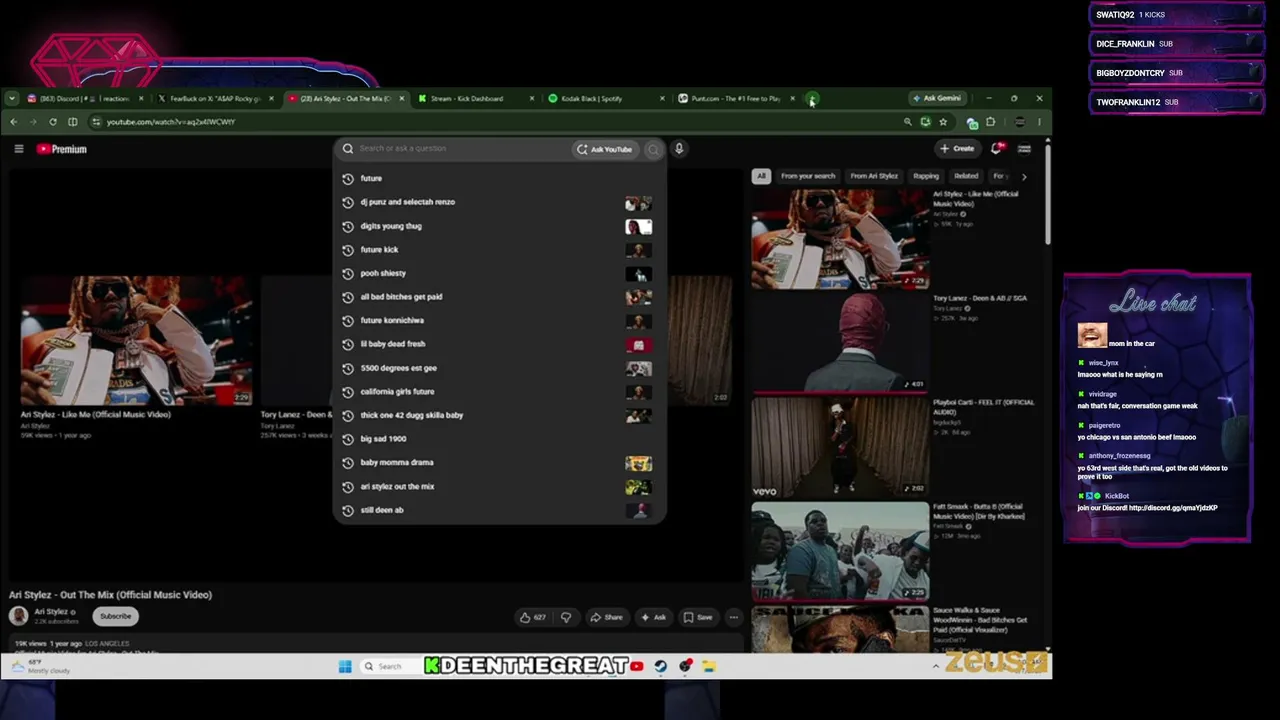Show hidden system tray icons
This screenshot has height=720, width=1280.
tap(936, 666)
